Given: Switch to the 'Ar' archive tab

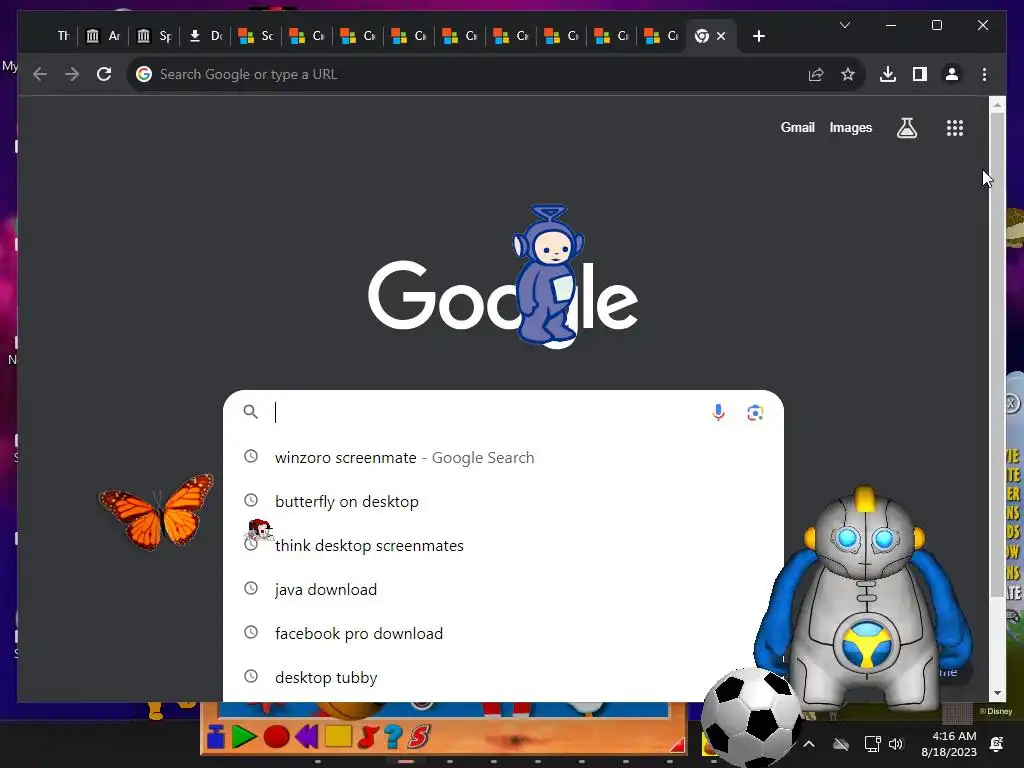Looking at the screenshot, I should pos(104,36).
